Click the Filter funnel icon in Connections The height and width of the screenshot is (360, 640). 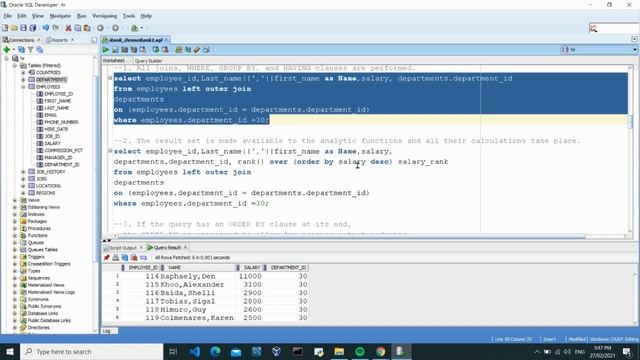point(30,49)
